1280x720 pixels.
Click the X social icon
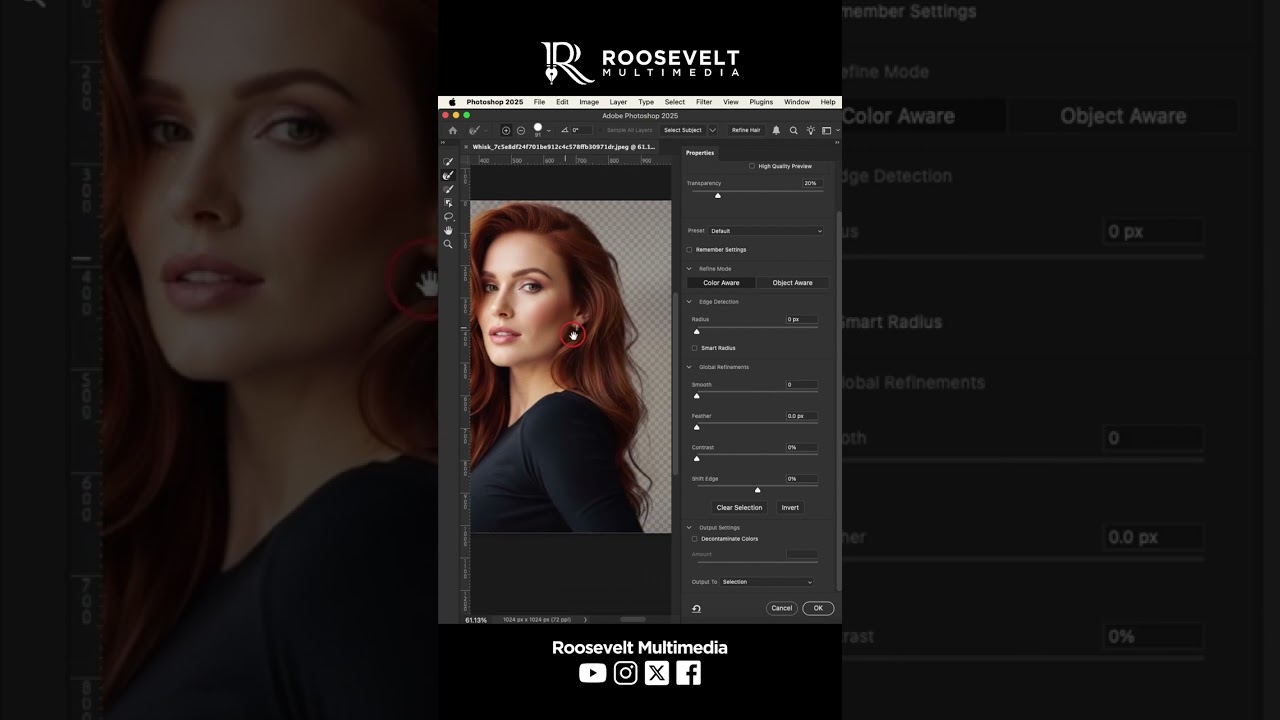pyautogui.click(x=657, y=673)
